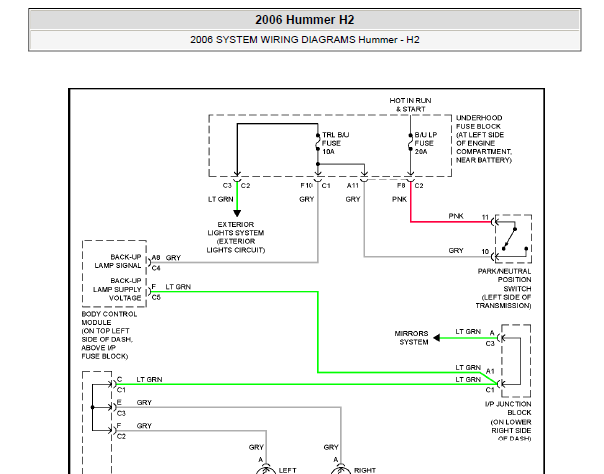This screenshot has width=604, height=474.
Task: Click the "GRY" label next to pin A8
Action: click(x=173, y=258)
